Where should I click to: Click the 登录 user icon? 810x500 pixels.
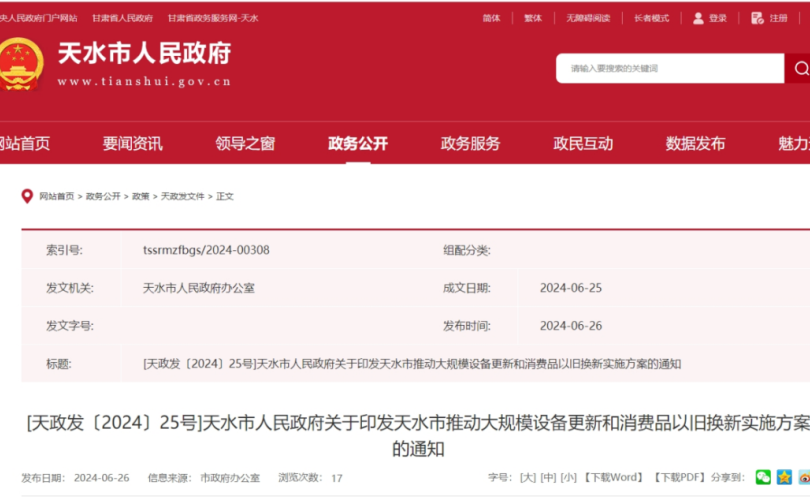[x=699, y=18]
